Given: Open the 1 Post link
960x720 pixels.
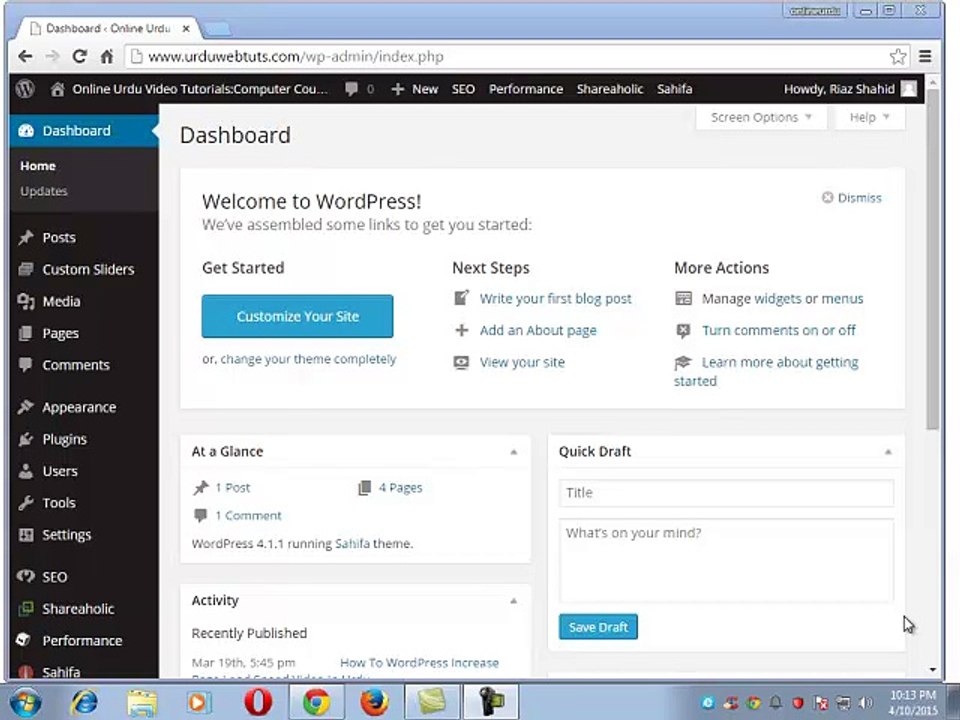Looking at the screenshot, I should [x=232, y=488].
